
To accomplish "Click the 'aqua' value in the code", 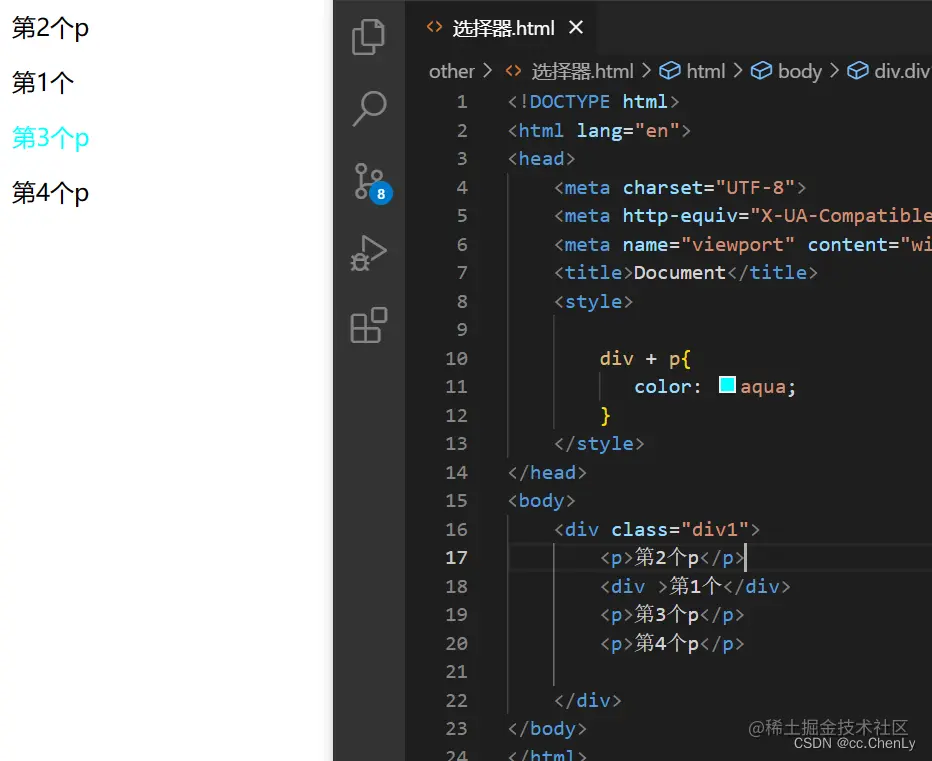I will pyautogui.click(x=763, y=387).
